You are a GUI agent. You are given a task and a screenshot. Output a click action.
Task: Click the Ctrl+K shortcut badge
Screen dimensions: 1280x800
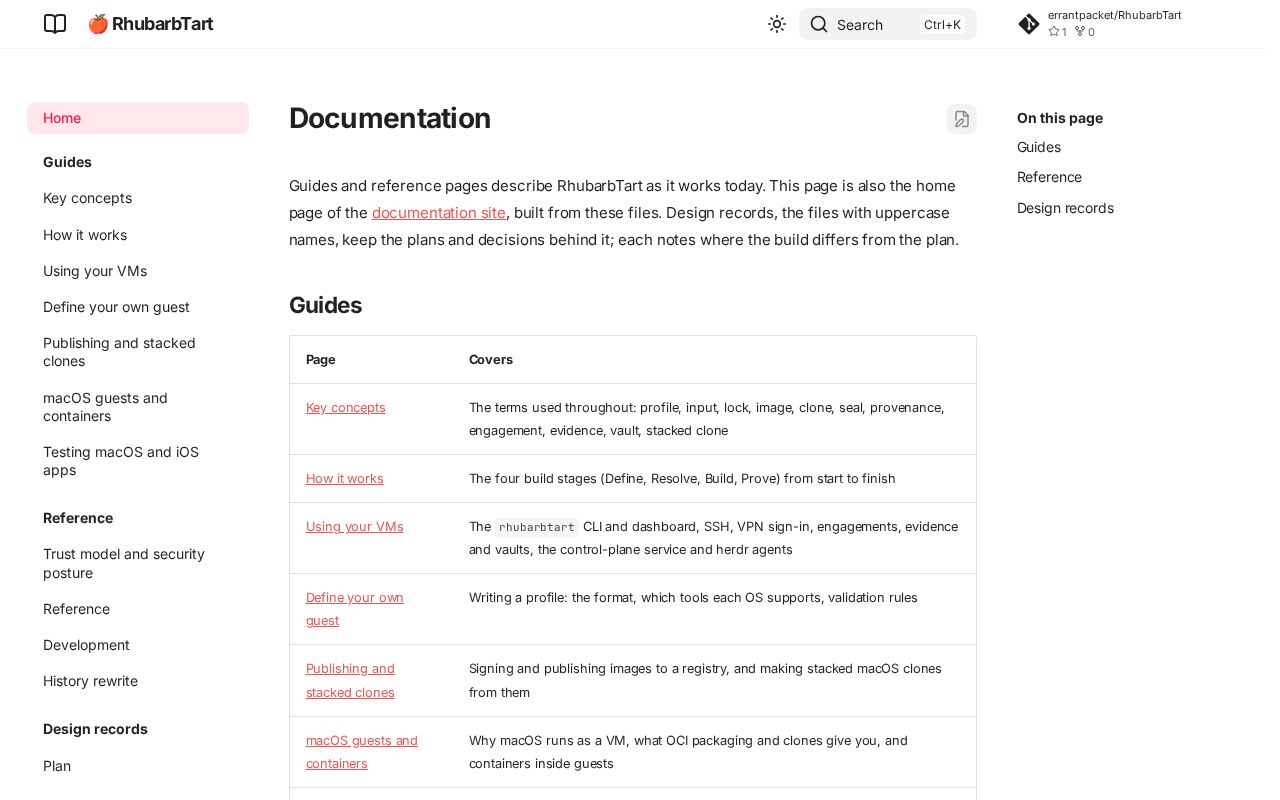coord(942,25)
